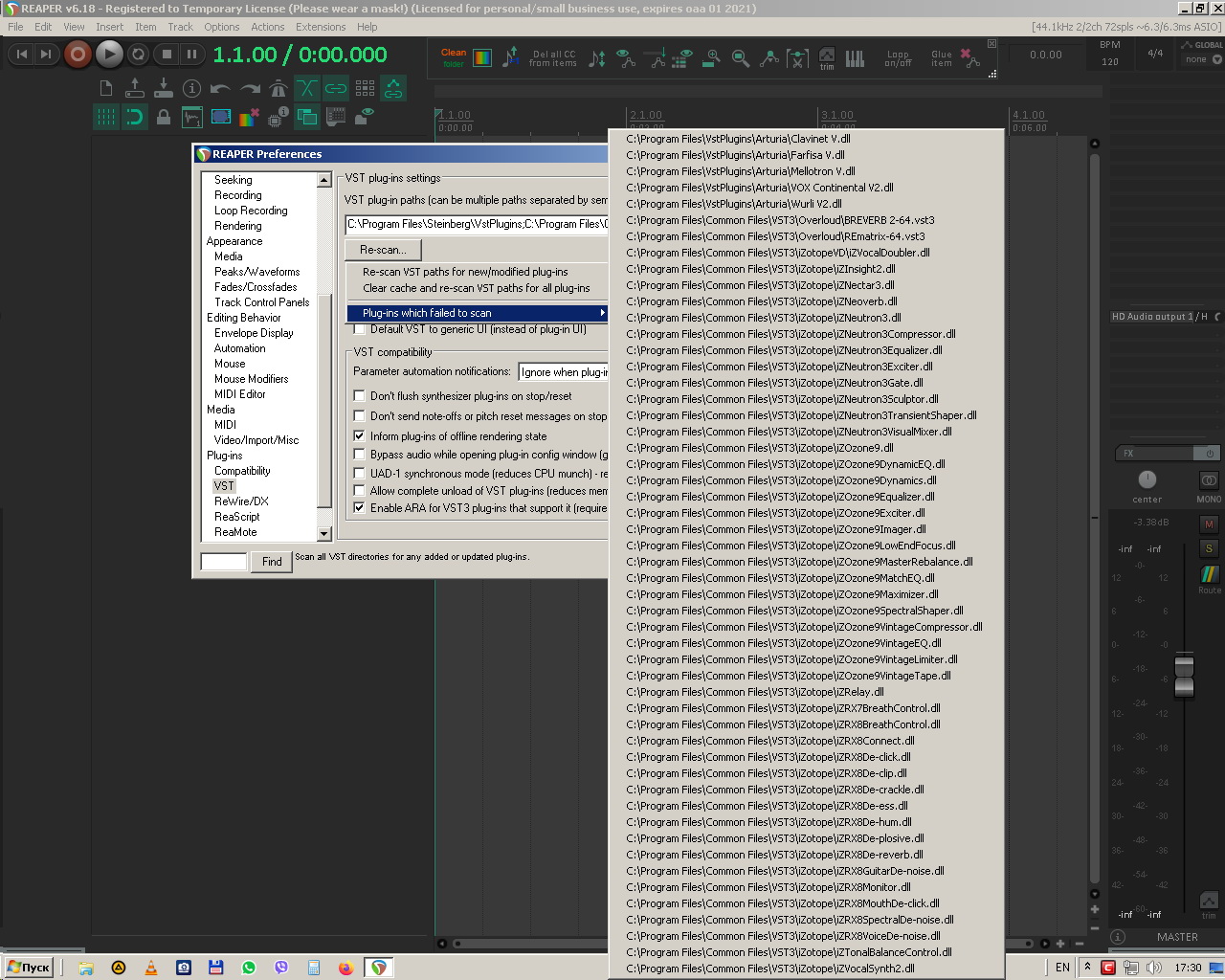Select Compatibility in Preferences tree

point(242,471)
